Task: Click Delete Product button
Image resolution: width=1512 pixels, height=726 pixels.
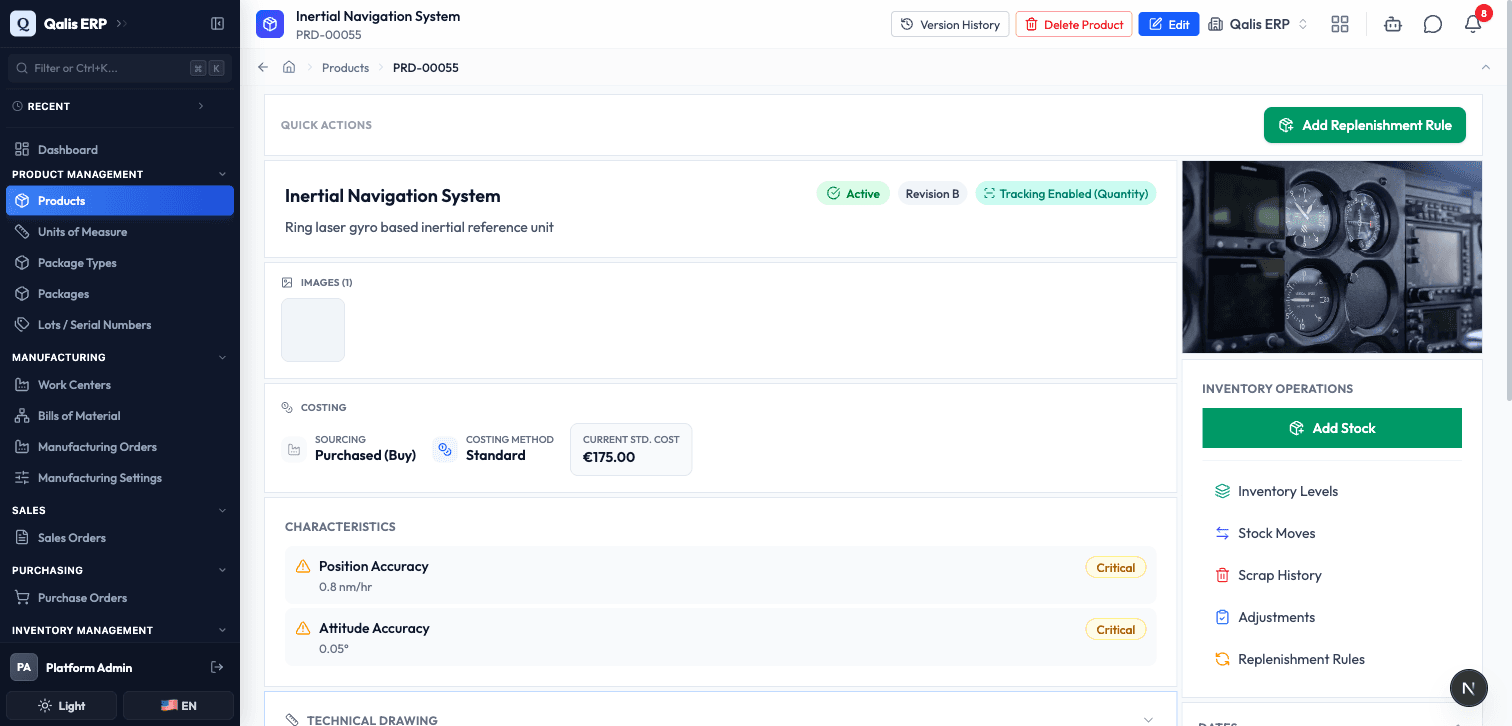Action: tap(1074, 24)
